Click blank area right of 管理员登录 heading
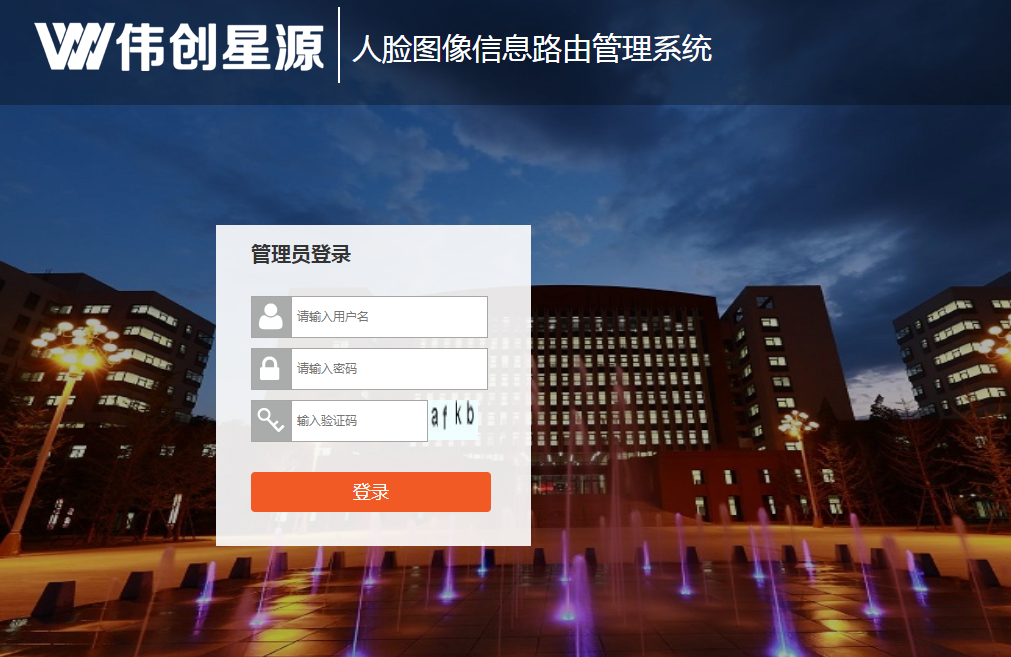This screenshot has width=1011, height=657. click(x=438, y=254)
